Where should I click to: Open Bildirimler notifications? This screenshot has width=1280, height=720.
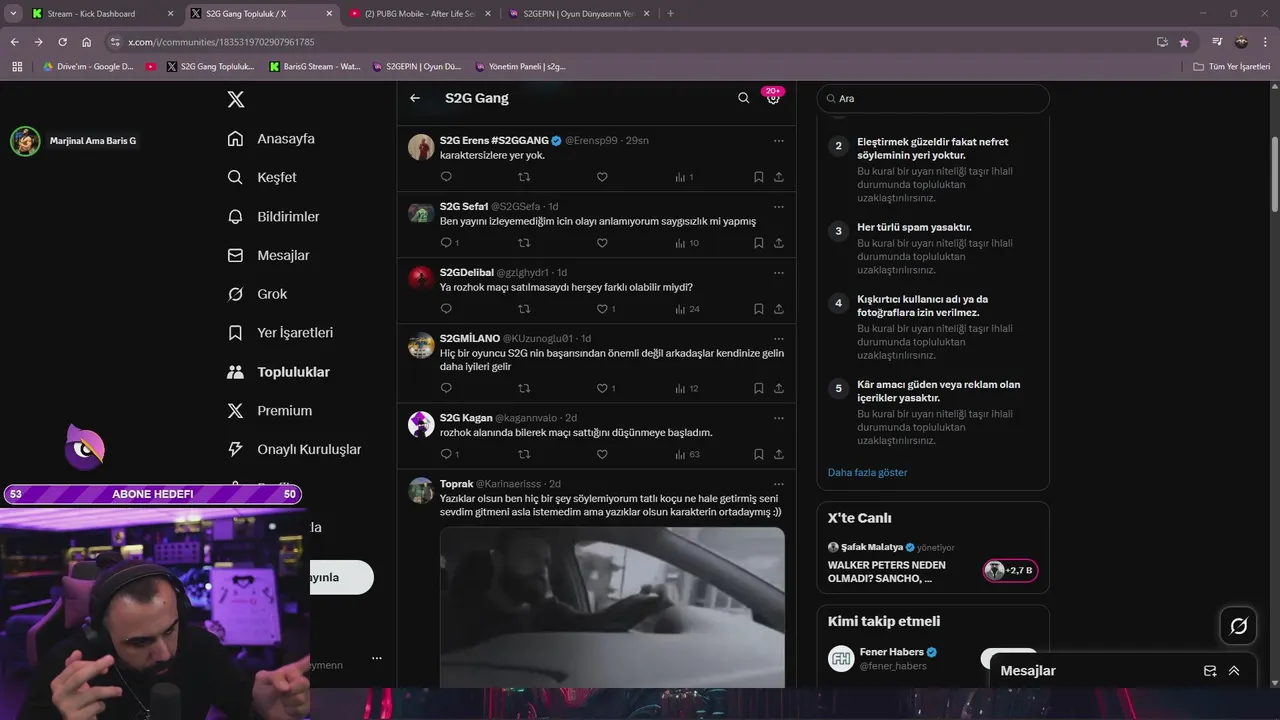click(273, 216)
